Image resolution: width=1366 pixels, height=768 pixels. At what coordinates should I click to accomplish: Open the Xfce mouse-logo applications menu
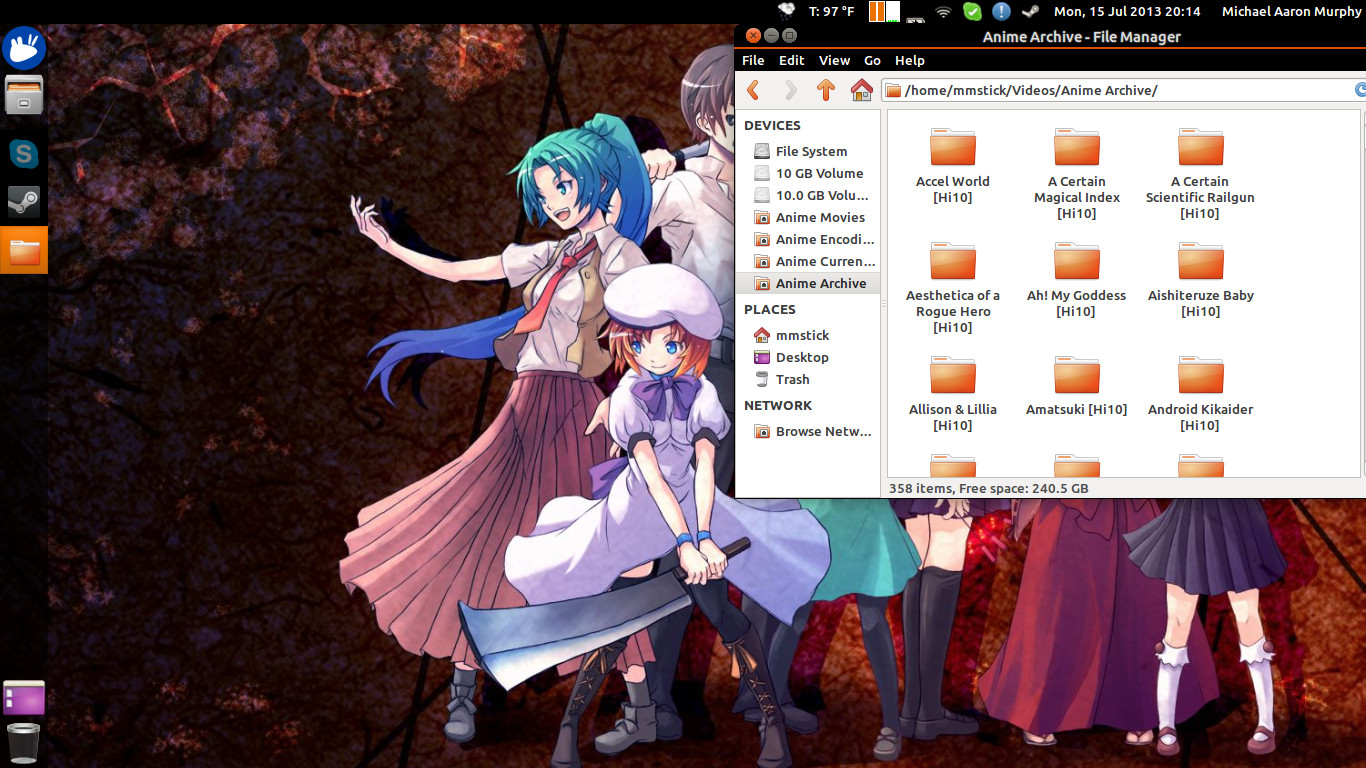23,46
